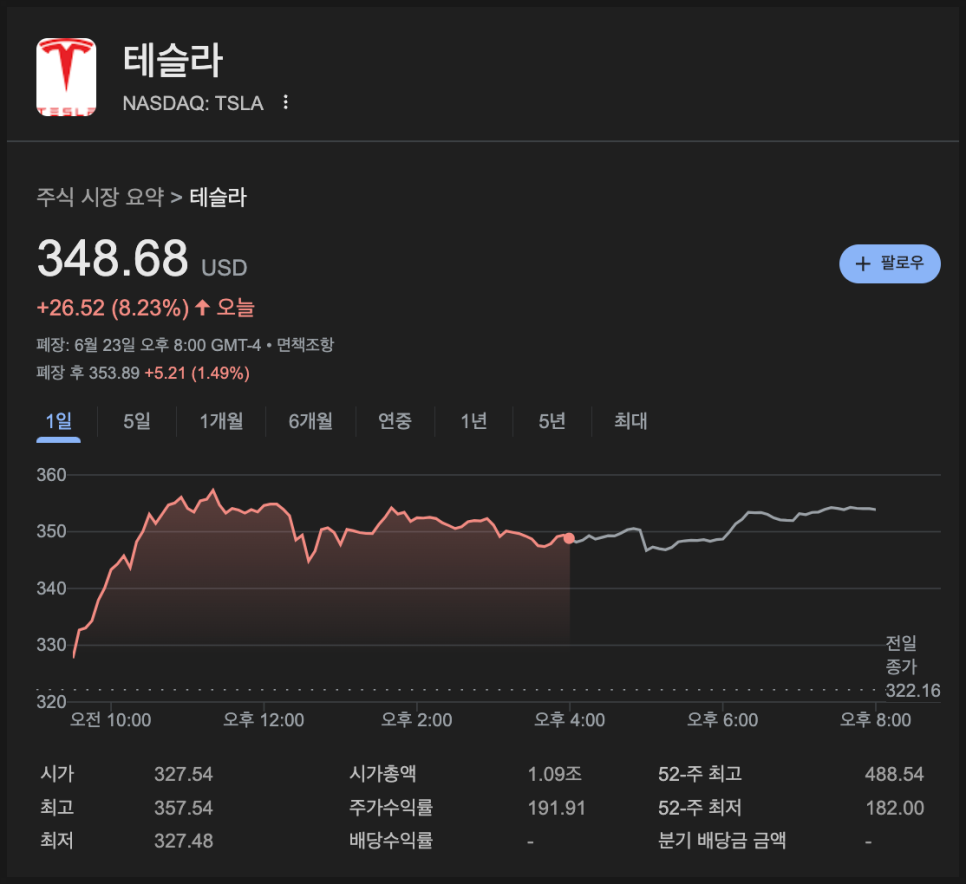The image size is (966, 884).
Task: Click the Tesla logo icon
Action: pyautogui.click(x=66, y=77)
